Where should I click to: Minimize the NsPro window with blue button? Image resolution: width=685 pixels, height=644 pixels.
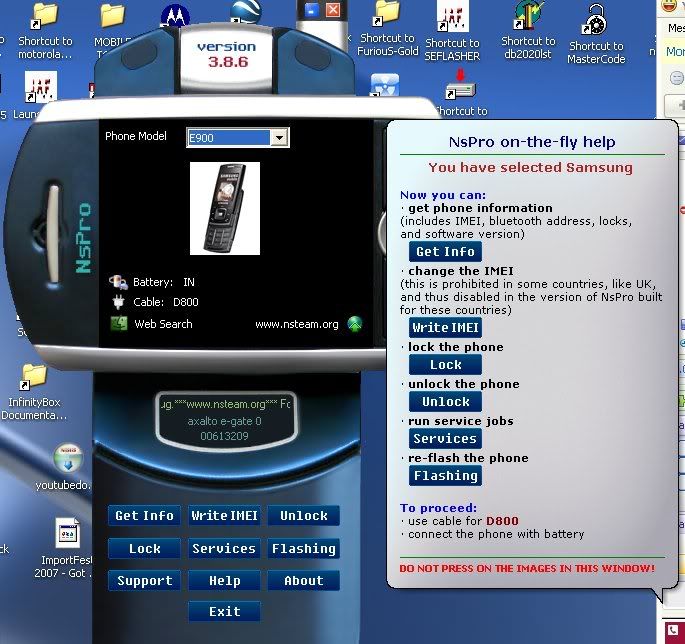[311, 10]
